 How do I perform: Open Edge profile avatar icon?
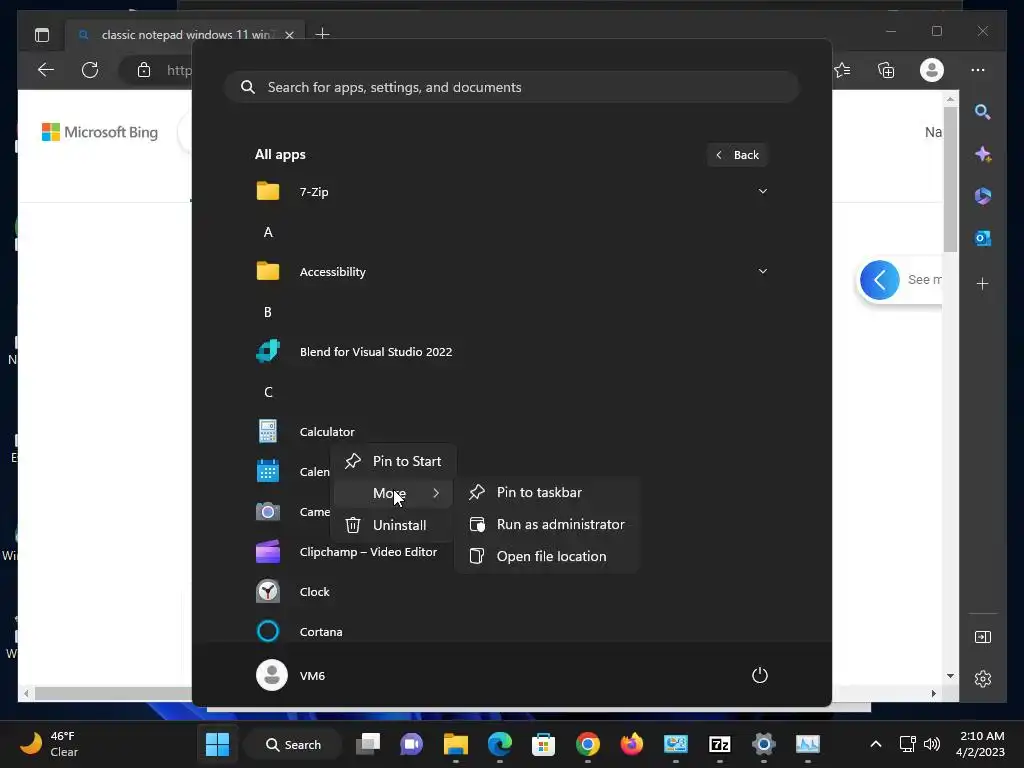(x=932, y=70)
